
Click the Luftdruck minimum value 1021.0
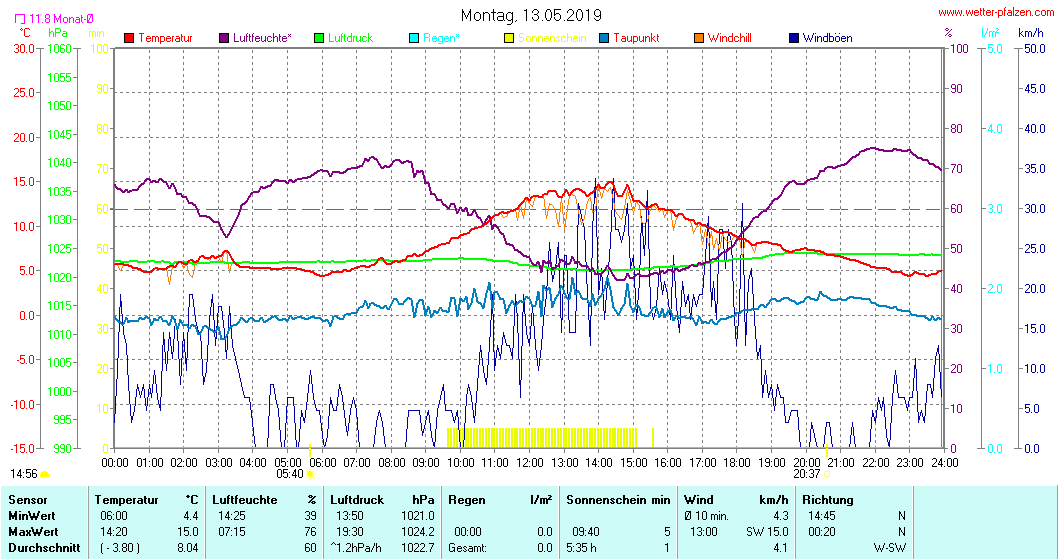tap(418, 516)
